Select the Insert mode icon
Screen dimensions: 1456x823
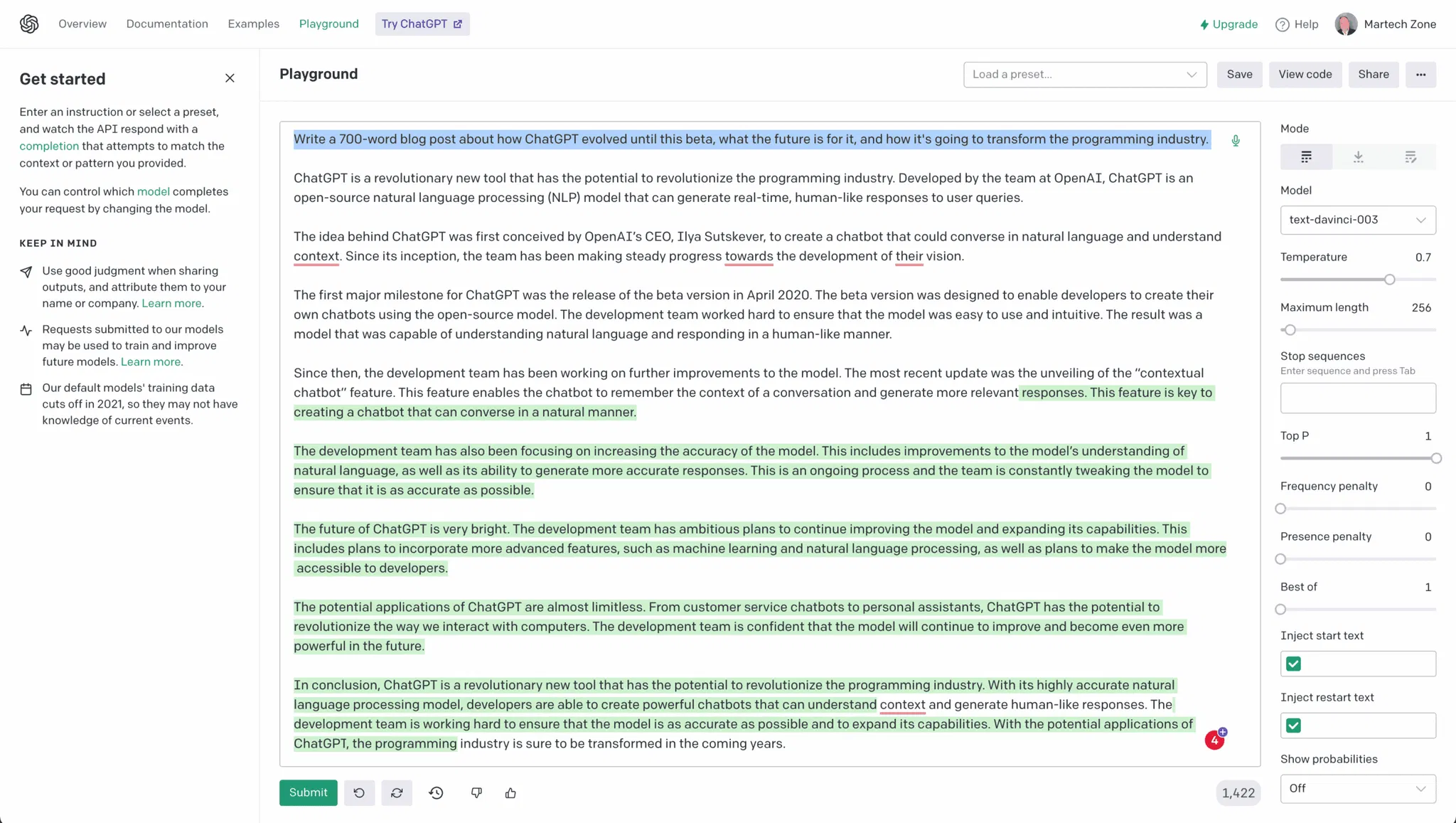[x=1358, y=157]
